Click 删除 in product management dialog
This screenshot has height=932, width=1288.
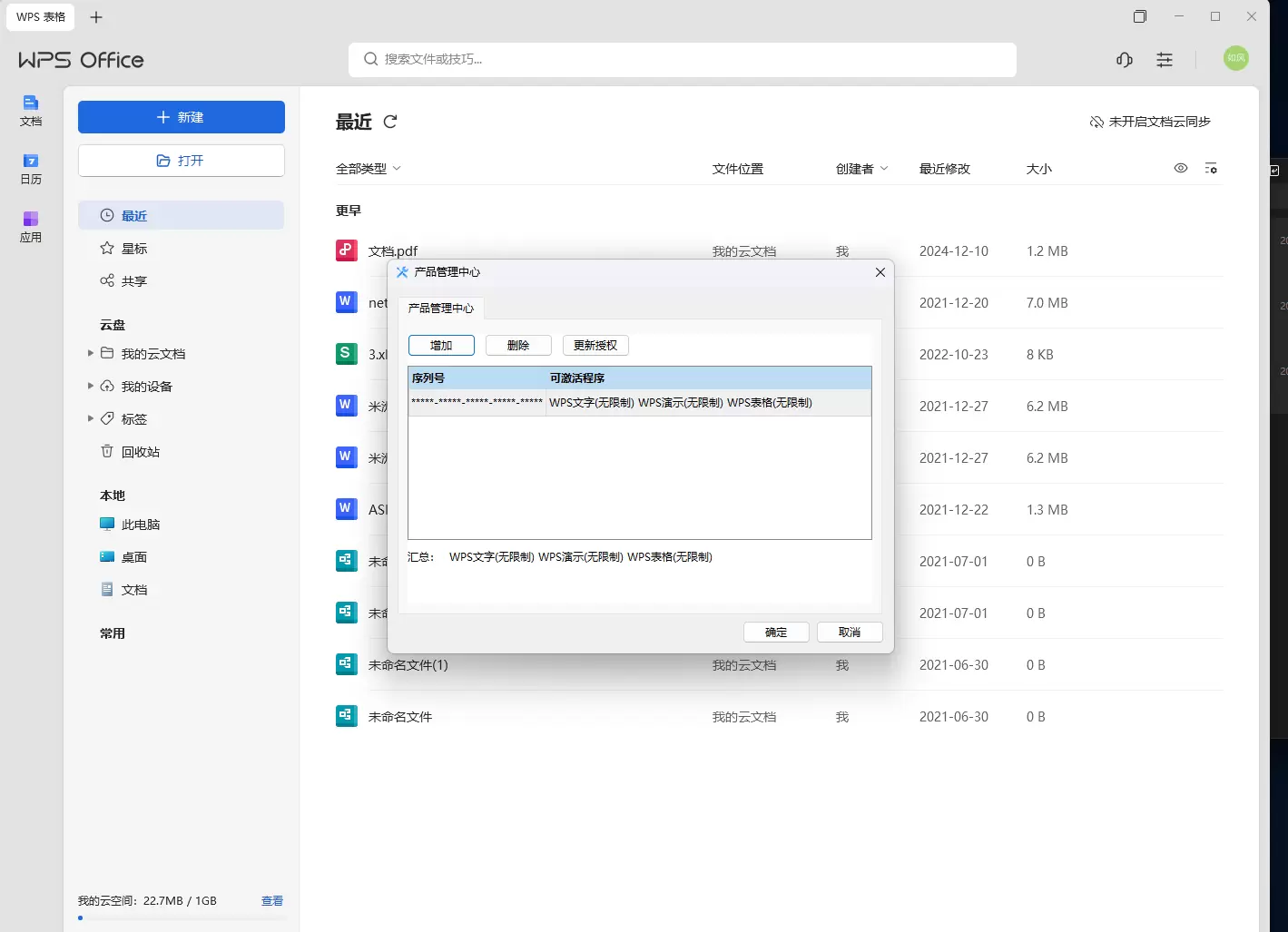[x=518, y=345]
